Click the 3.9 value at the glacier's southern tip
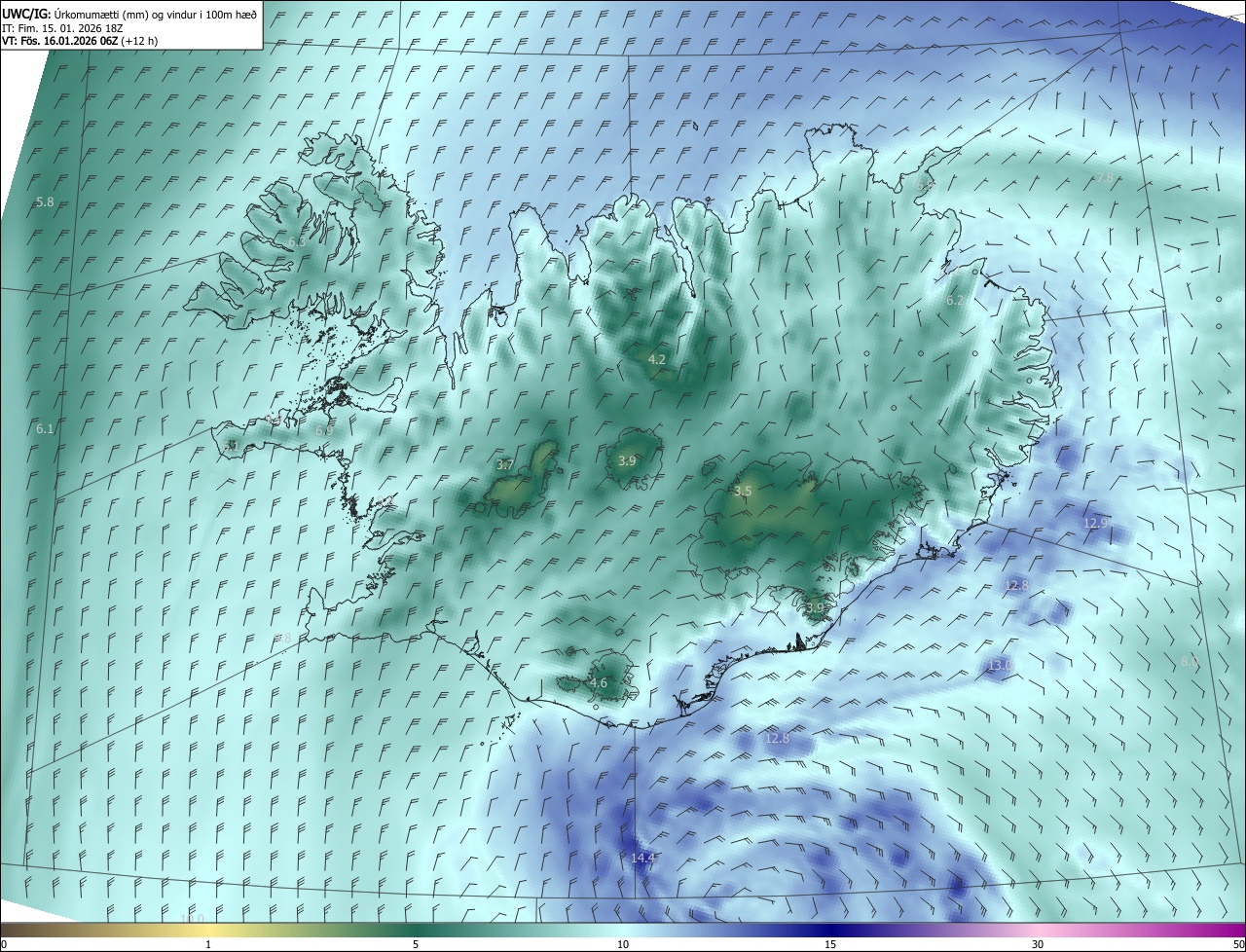1246x952 pixels. pos(815,607)
